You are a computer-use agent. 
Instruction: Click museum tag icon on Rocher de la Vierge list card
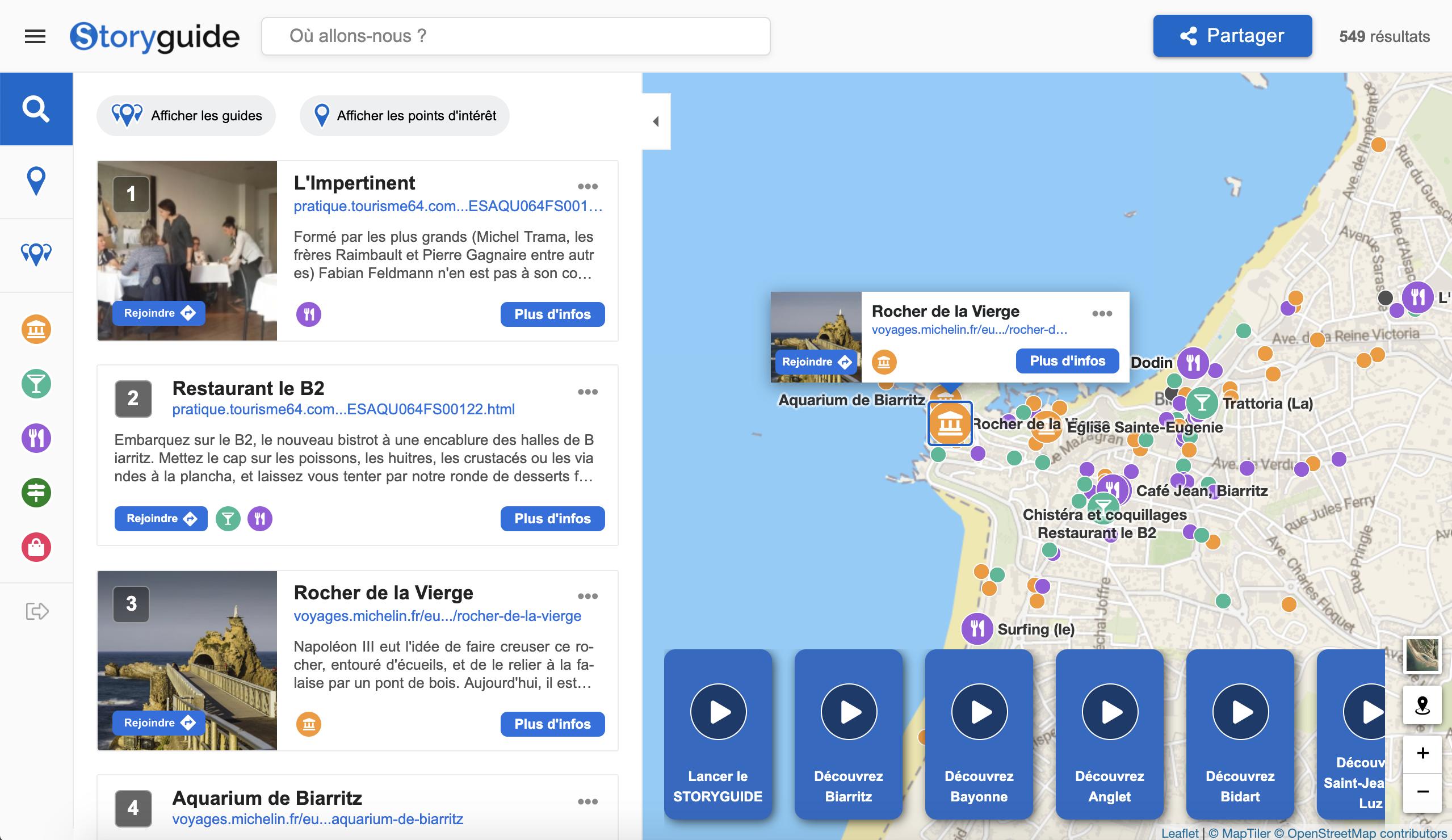(309, 724)
